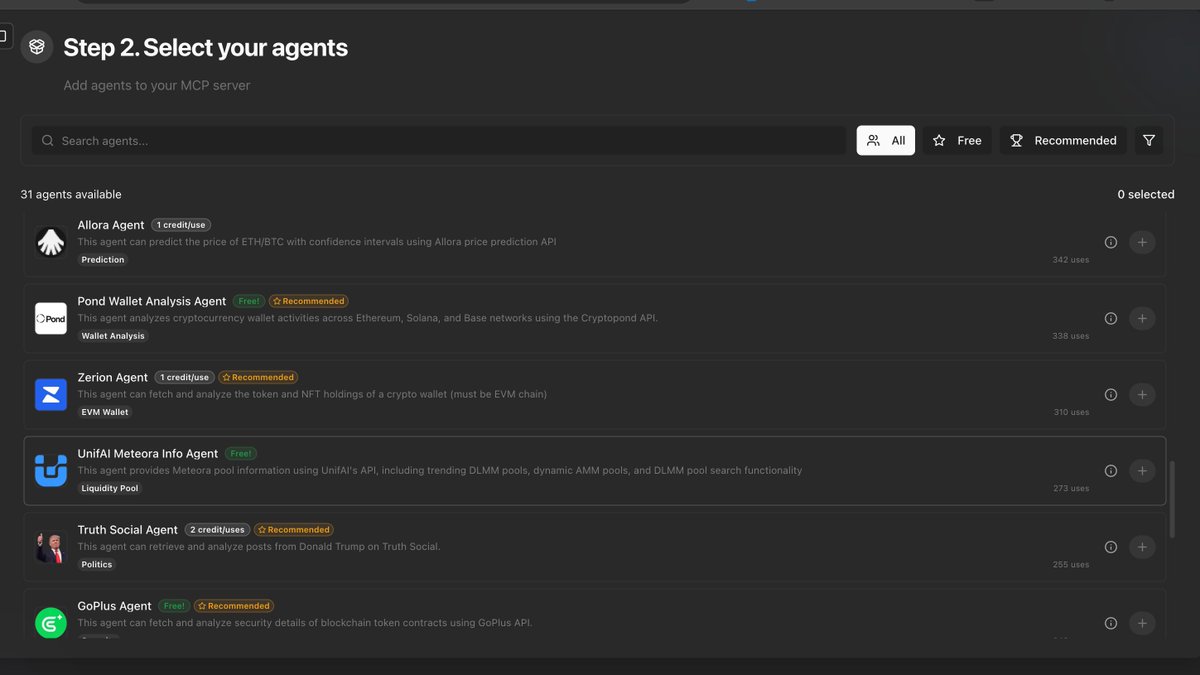Click the UnifAI Meteora agent logo
Viewport: 1200px width, 675px height.
(51, 470)
